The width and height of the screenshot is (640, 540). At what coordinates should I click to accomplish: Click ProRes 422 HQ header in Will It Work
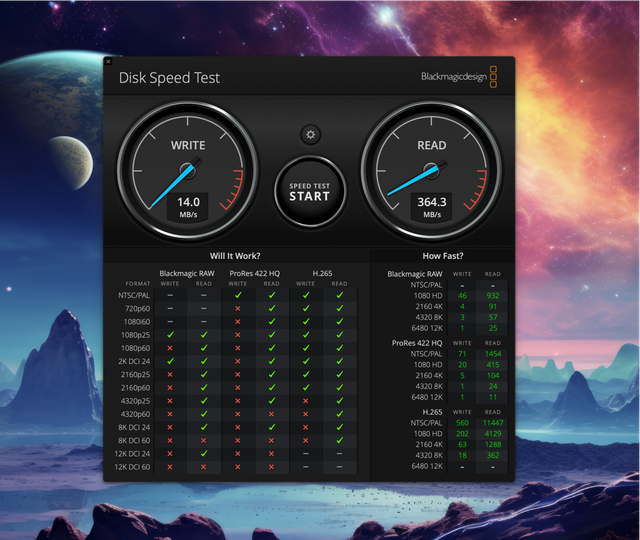[255, 273]
